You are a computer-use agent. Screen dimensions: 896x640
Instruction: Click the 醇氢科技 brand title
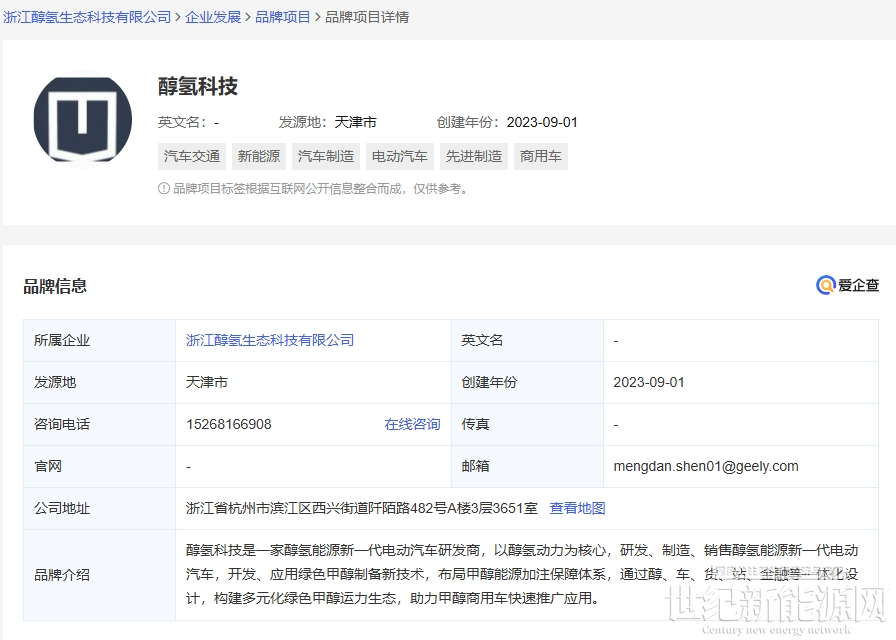point(198,87)
